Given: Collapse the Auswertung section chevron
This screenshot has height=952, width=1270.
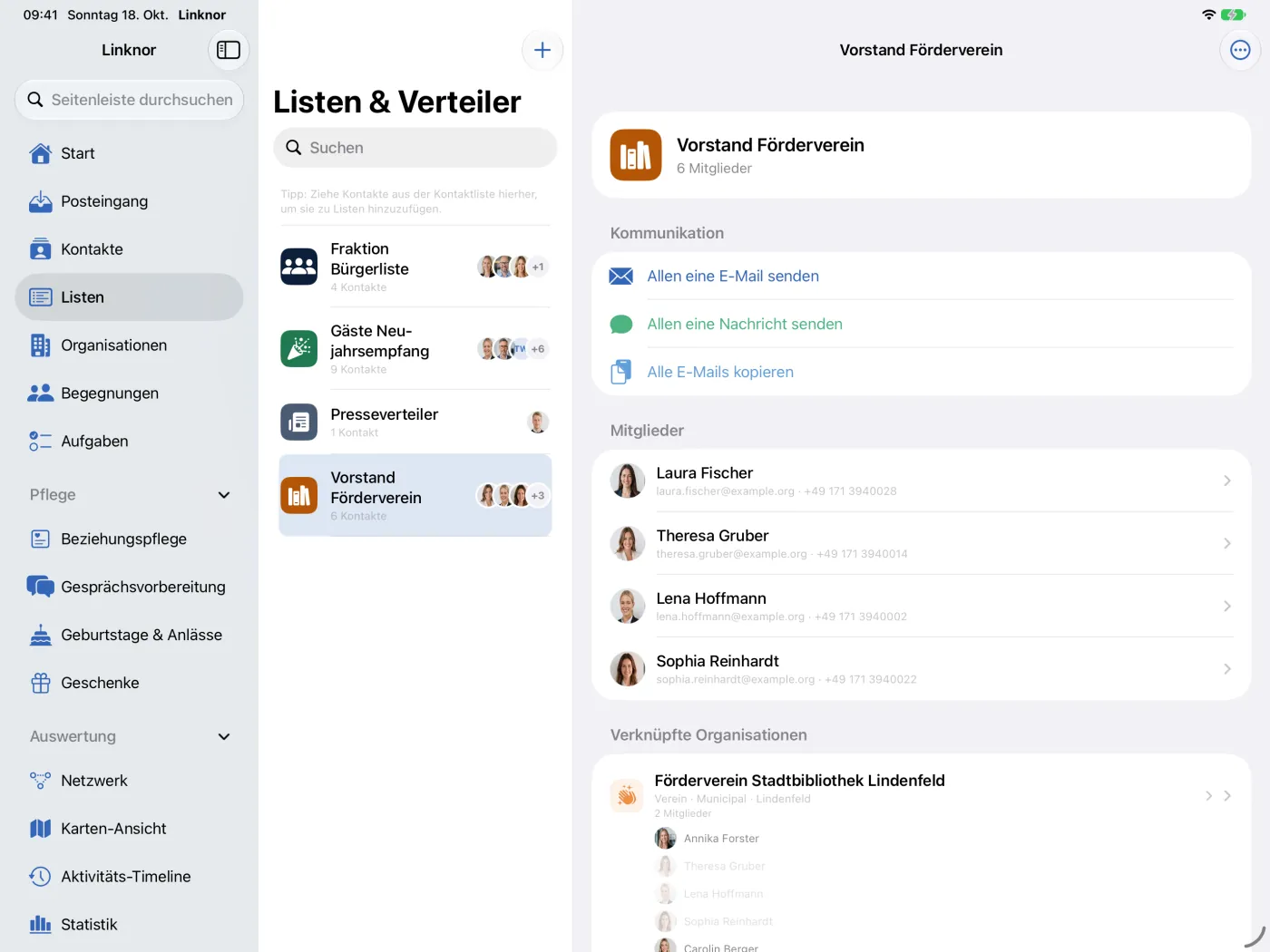Looking at the screenshot, I should (224, 737).
